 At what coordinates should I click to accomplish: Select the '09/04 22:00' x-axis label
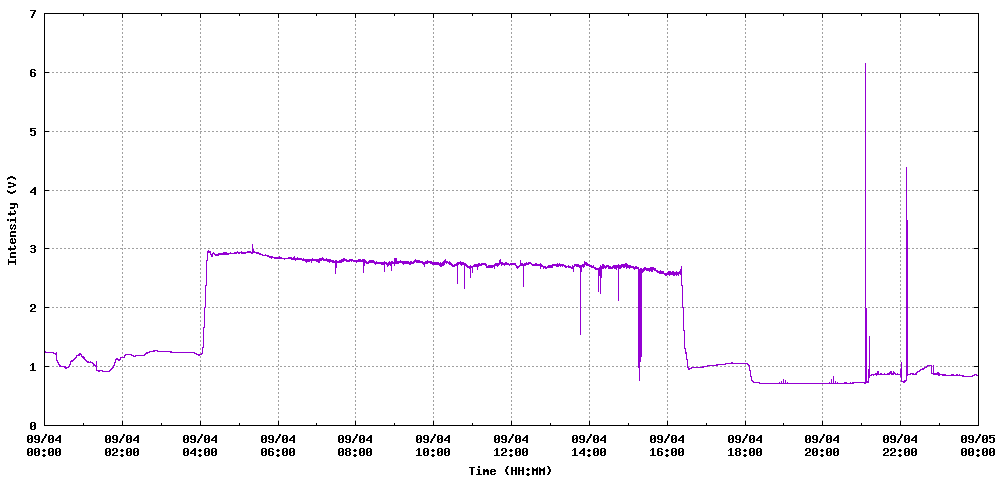coord(900,446)
